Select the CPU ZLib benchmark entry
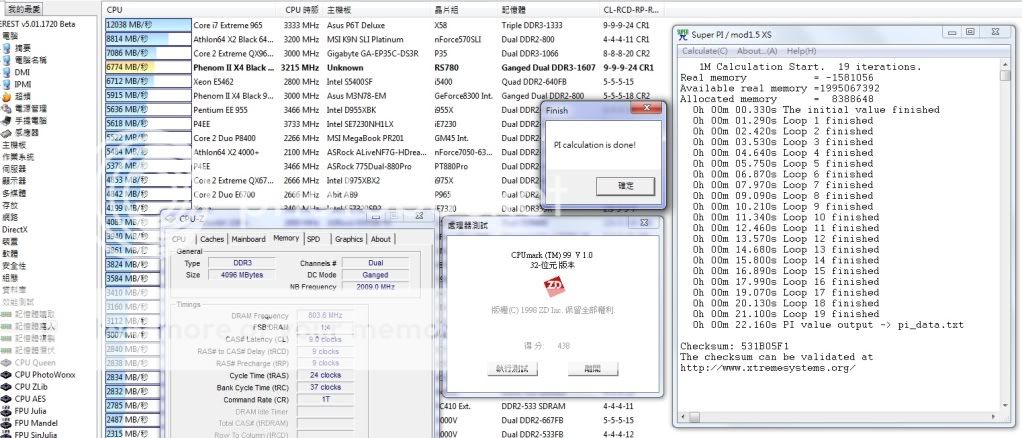 pyautogui.click(x=34, y=385)
